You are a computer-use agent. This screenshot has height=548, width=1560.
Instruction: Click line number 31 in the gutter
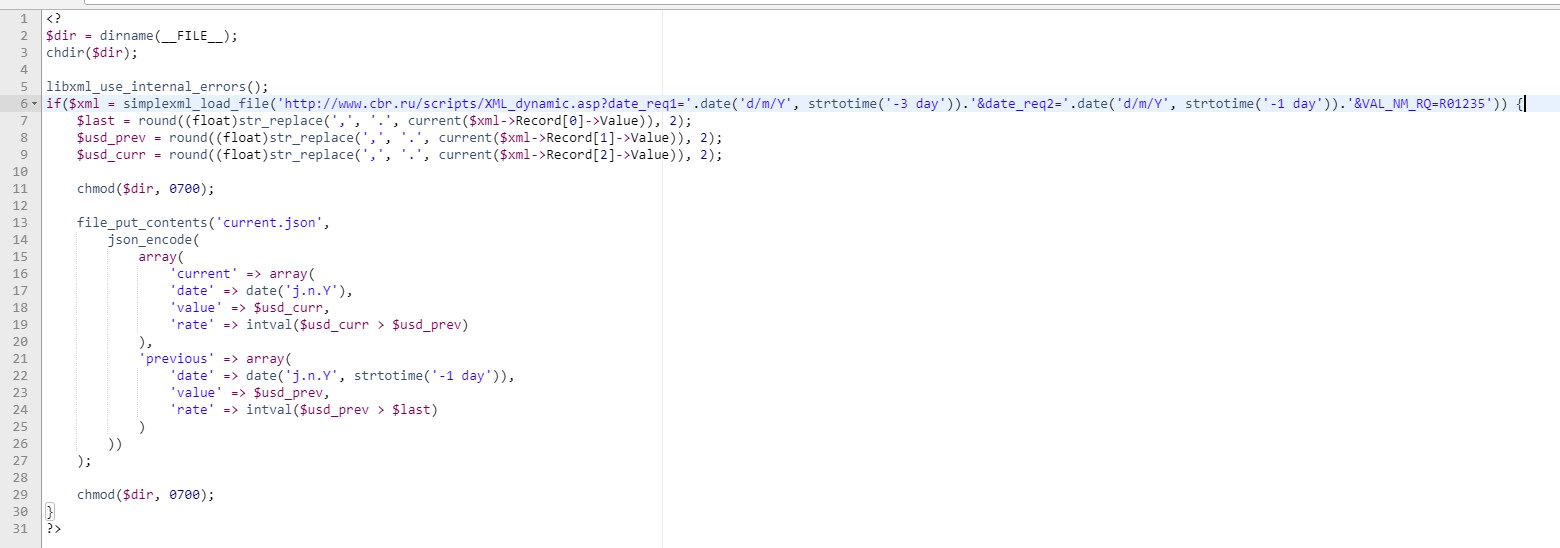click(x=19, y=528)
